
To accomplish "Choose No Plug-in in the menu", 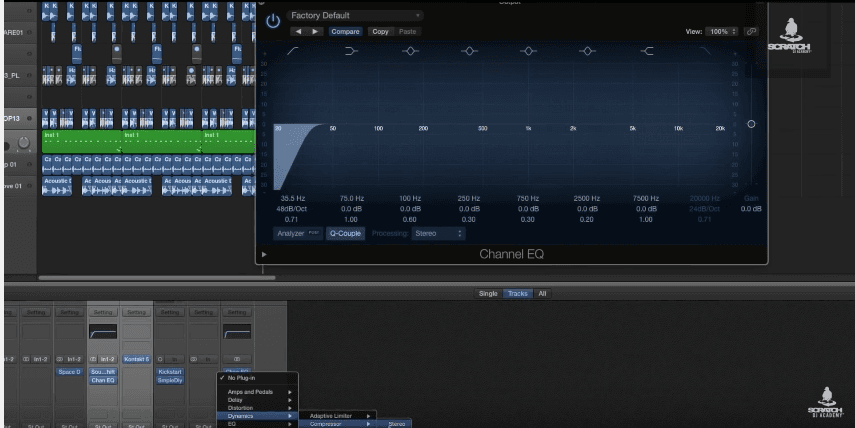I will coord(257,378).
